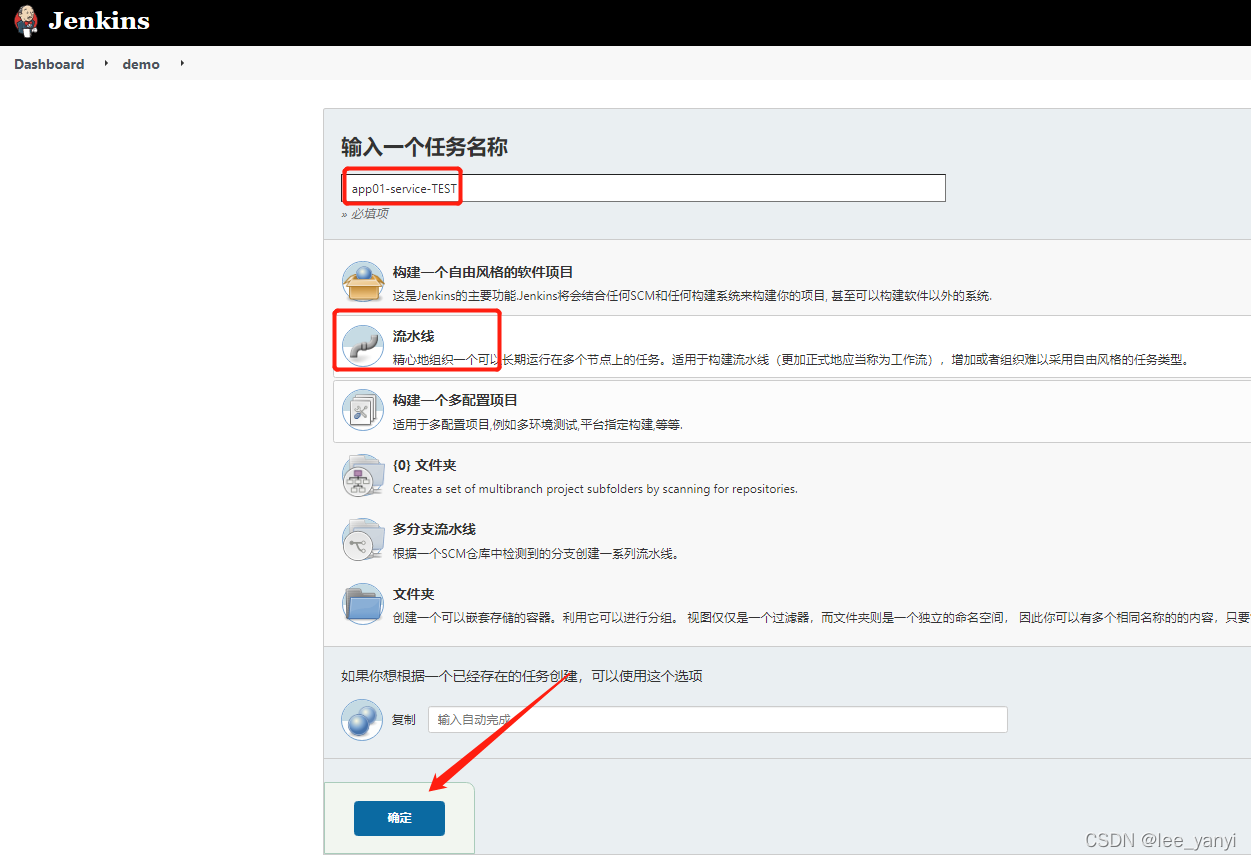
Task: Expand the Dashboard breadcrumb arrow
Action: (106, 63)
